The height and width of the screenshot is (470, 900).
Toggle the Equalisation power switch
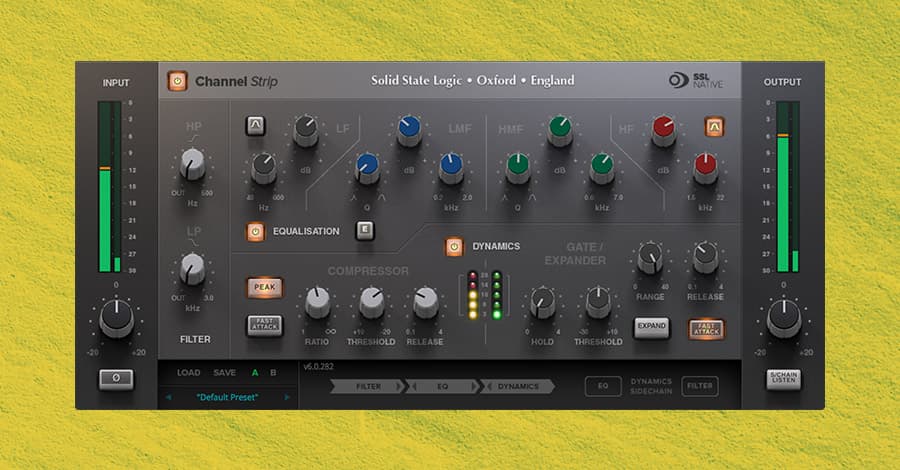coord(255,231)
